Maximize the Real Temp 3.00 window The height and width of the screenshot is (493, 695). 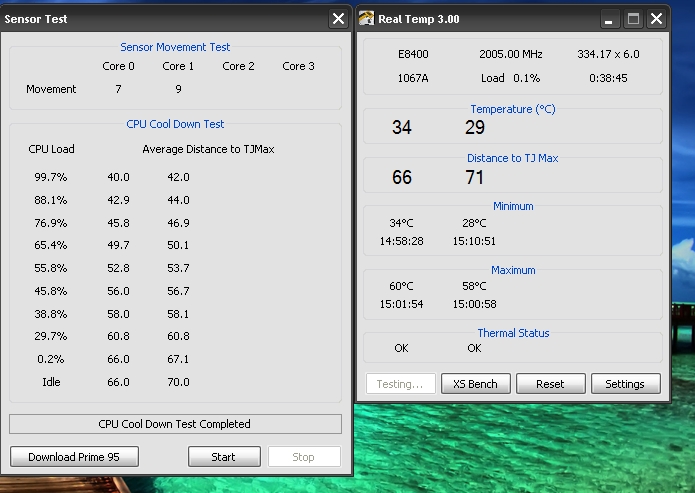[x=633, y=19]
